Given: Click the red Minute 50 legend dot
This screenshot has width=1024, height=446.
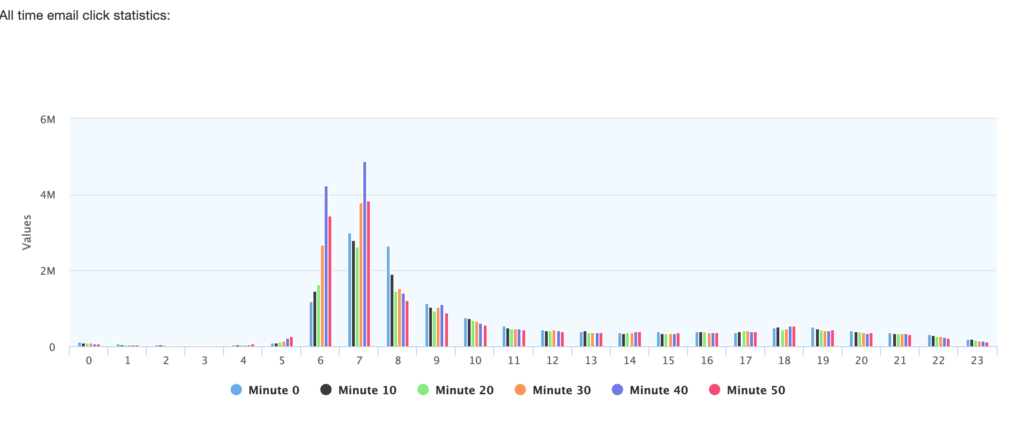Looking at the screenshot, I should tap(714, 390).
